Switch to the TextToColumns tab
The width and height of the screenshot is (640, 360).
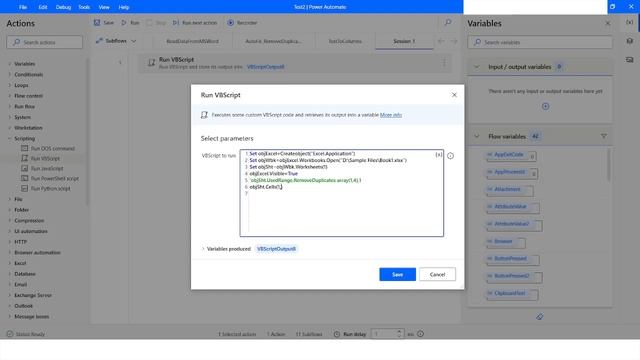click(x=345, y=41)
